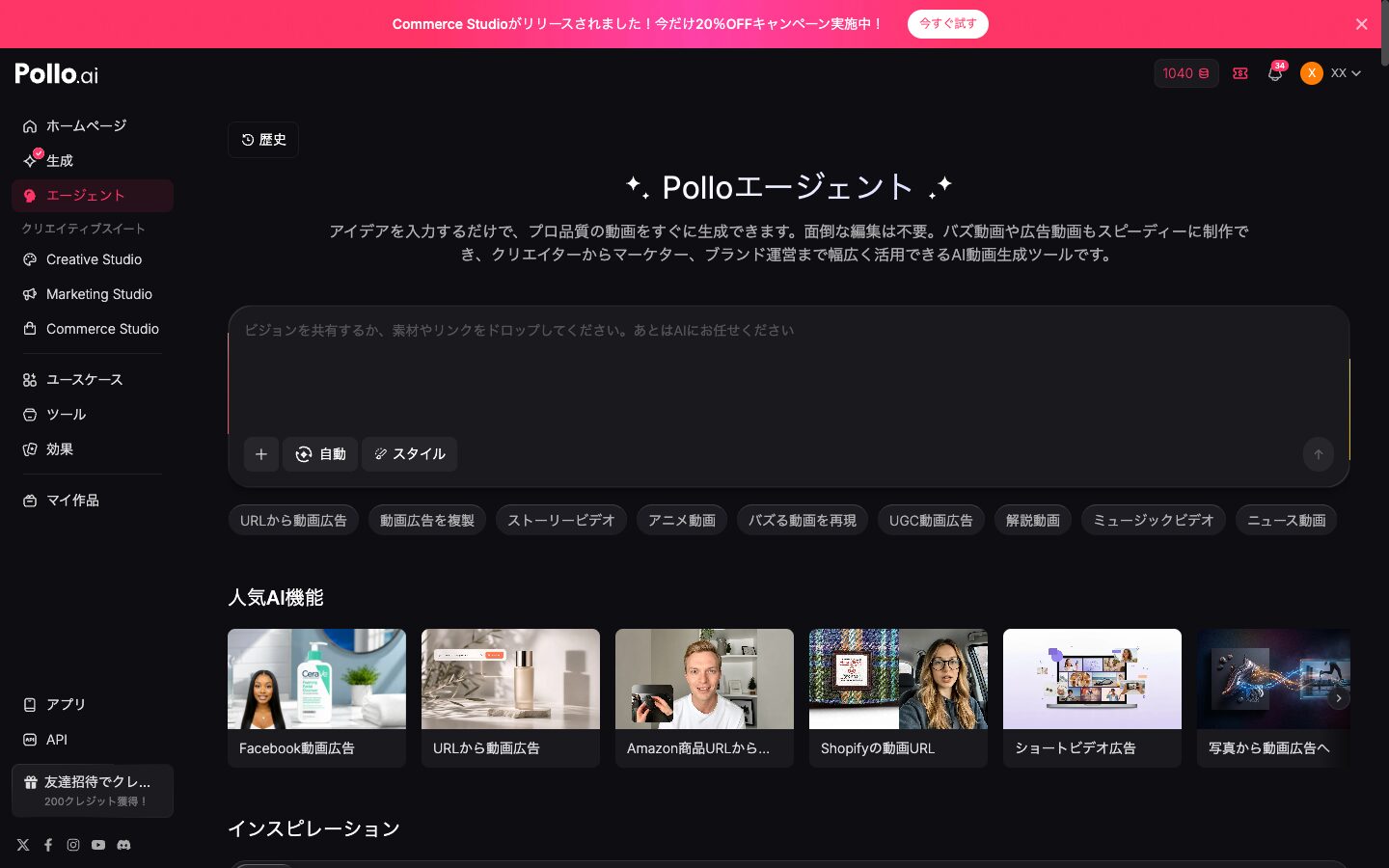Click the next arrow on feature carousel
1389x868 pixels.
[x=1338, y=698]
